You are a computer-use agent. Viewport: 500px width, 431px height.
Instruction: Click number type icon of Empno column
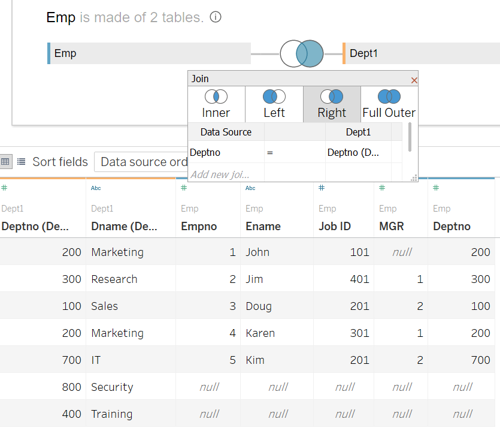184,188
